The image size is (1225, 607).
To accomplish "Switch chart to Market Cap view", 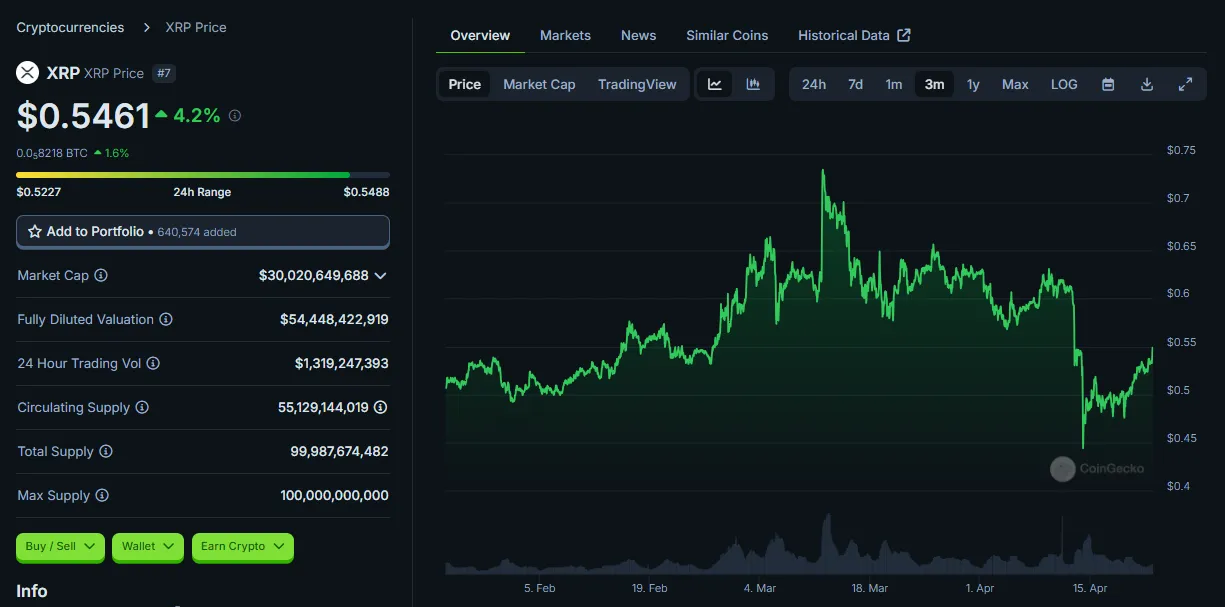I will pos(539,84).
